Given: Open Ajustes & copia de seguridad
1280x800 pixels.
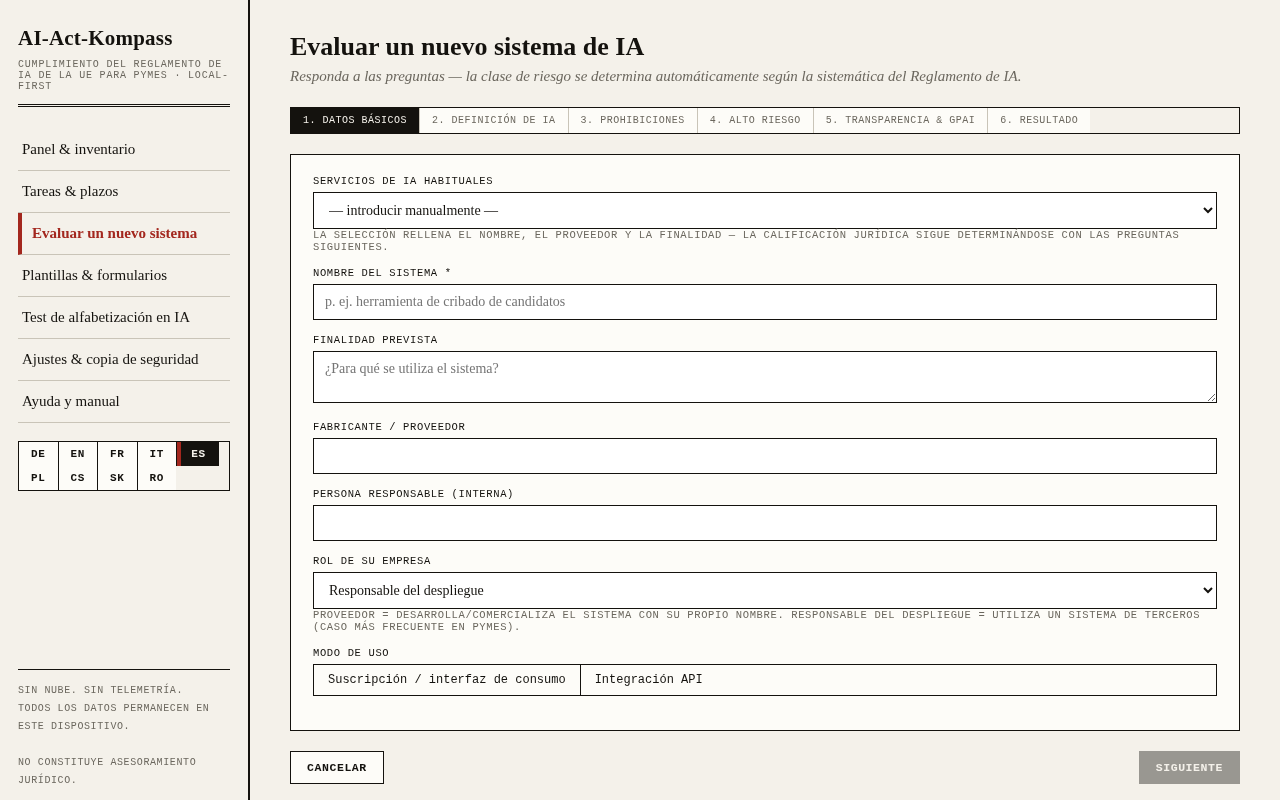Looking at the screenshot, I should [x=124, y=359].
